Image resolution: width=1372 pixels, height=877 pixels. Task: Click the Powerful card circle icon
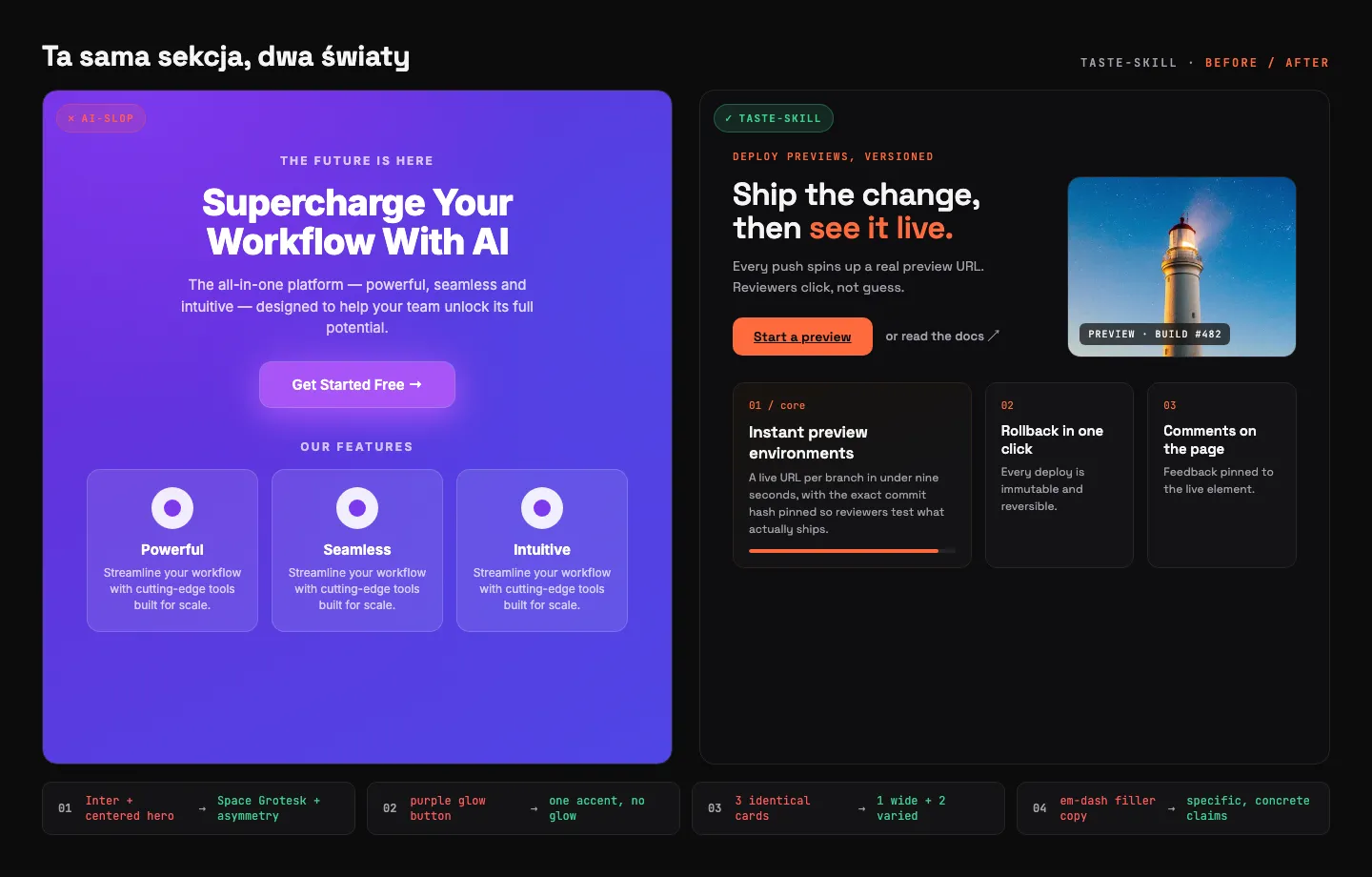(x=172, y=508)
